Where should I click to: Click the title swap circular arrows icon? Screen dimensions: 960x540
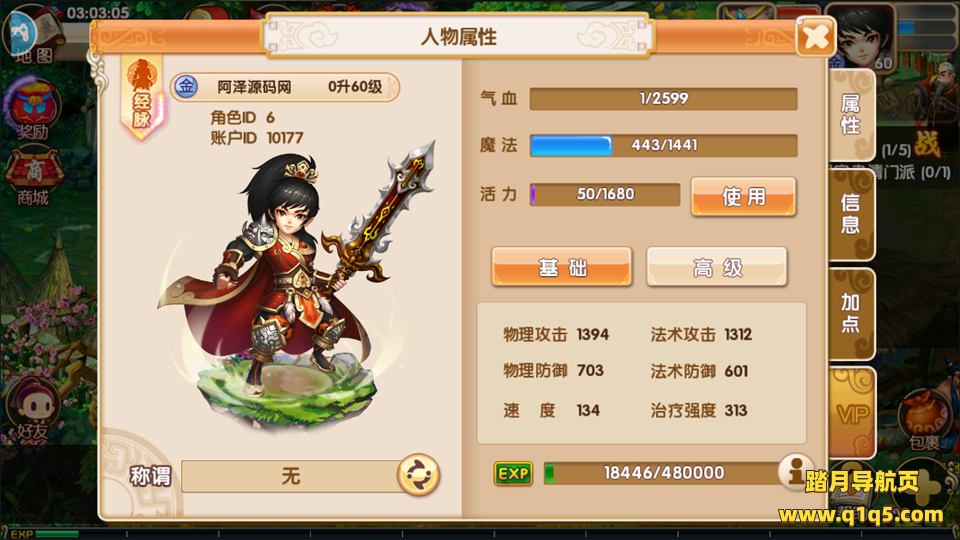(x=419, y=474)
